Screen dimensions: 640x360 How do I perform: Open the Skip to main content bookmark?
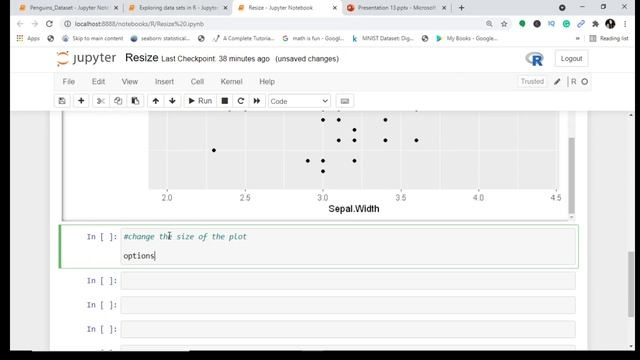(92, 38)
